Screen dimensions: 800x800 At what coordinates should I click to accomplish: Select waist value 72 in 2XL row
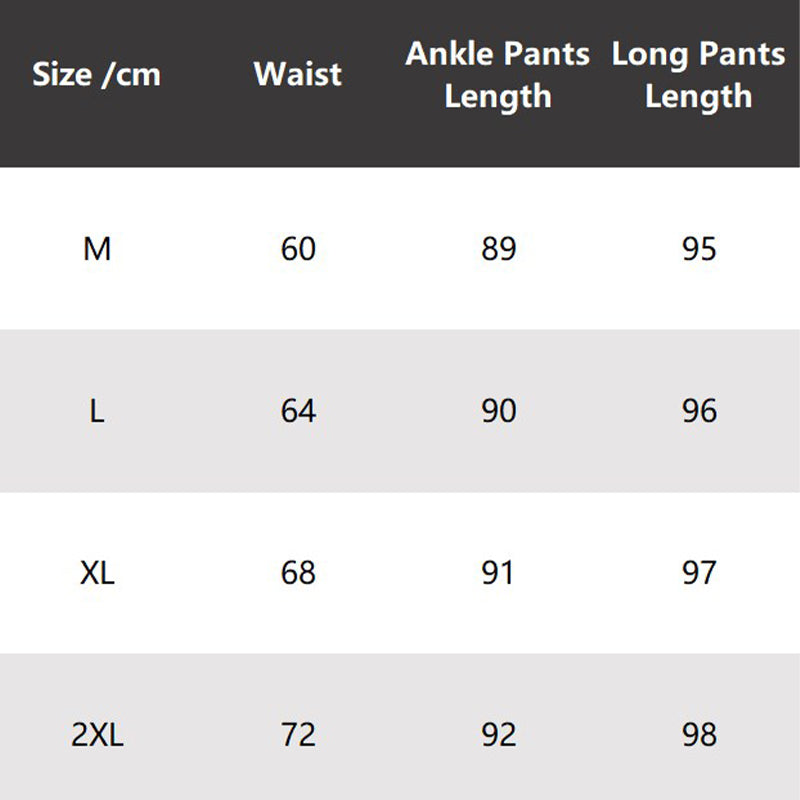[298, 735]
